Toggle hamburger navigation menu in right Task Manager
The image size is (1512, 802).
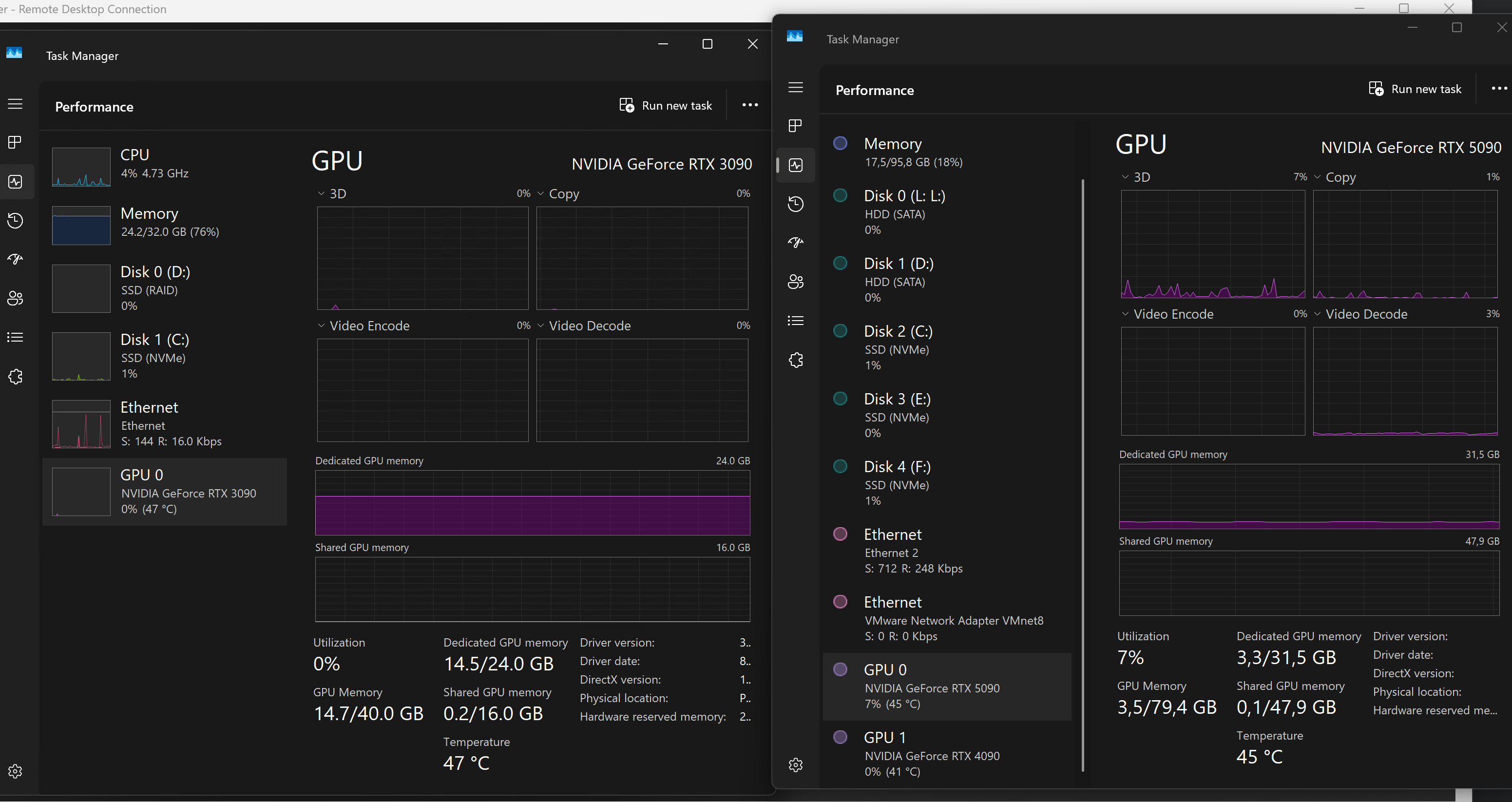tap(795, 88)
